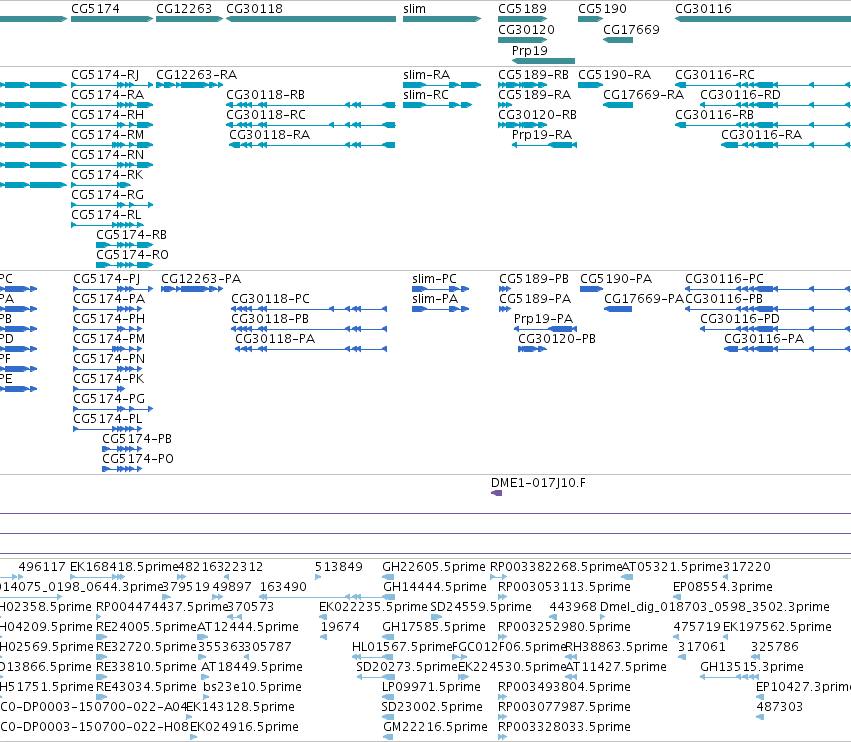Click the GM22216.5prime EST label

click(x=435, y=727)
